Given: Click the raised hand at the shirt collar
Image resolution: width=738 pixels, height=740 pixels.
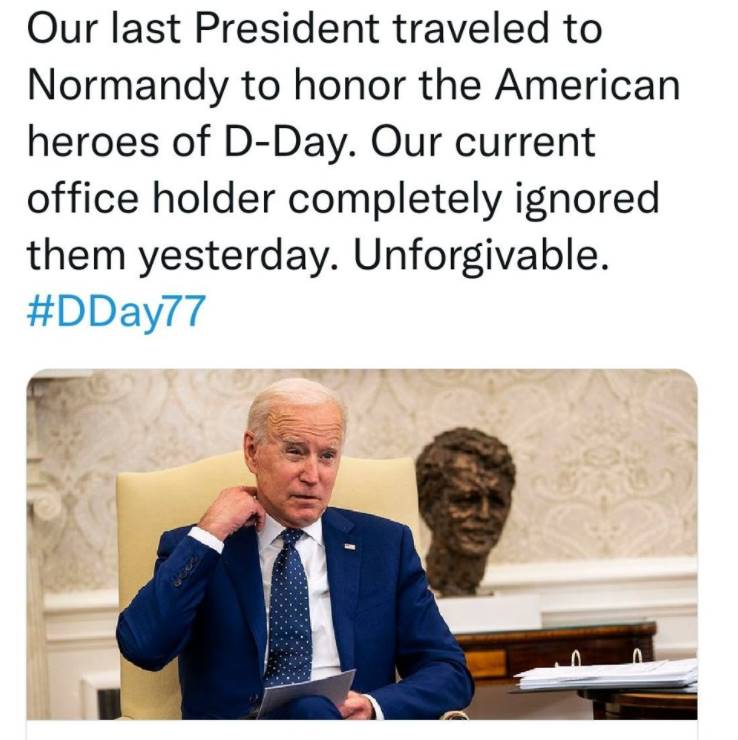Looking at the screenshot, I should [230, 512].
